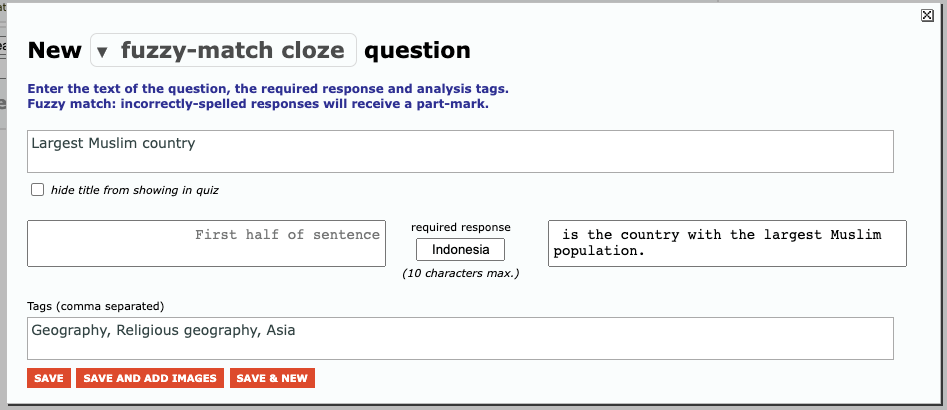Viewport: 947px width, 410px height.
Task: Click SAVE AND ADD IMAGES
Action: click(150, 378)
